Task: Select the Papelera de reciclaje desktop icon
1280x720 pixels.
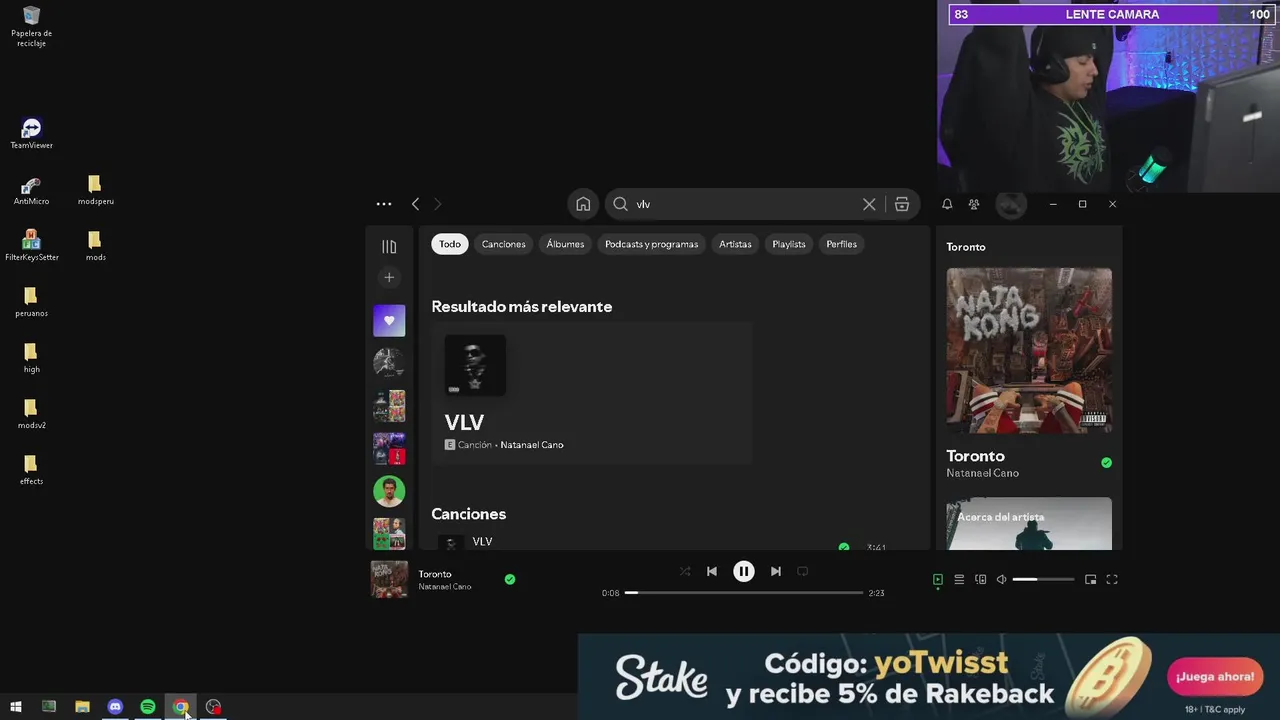Action: (31, 27)
